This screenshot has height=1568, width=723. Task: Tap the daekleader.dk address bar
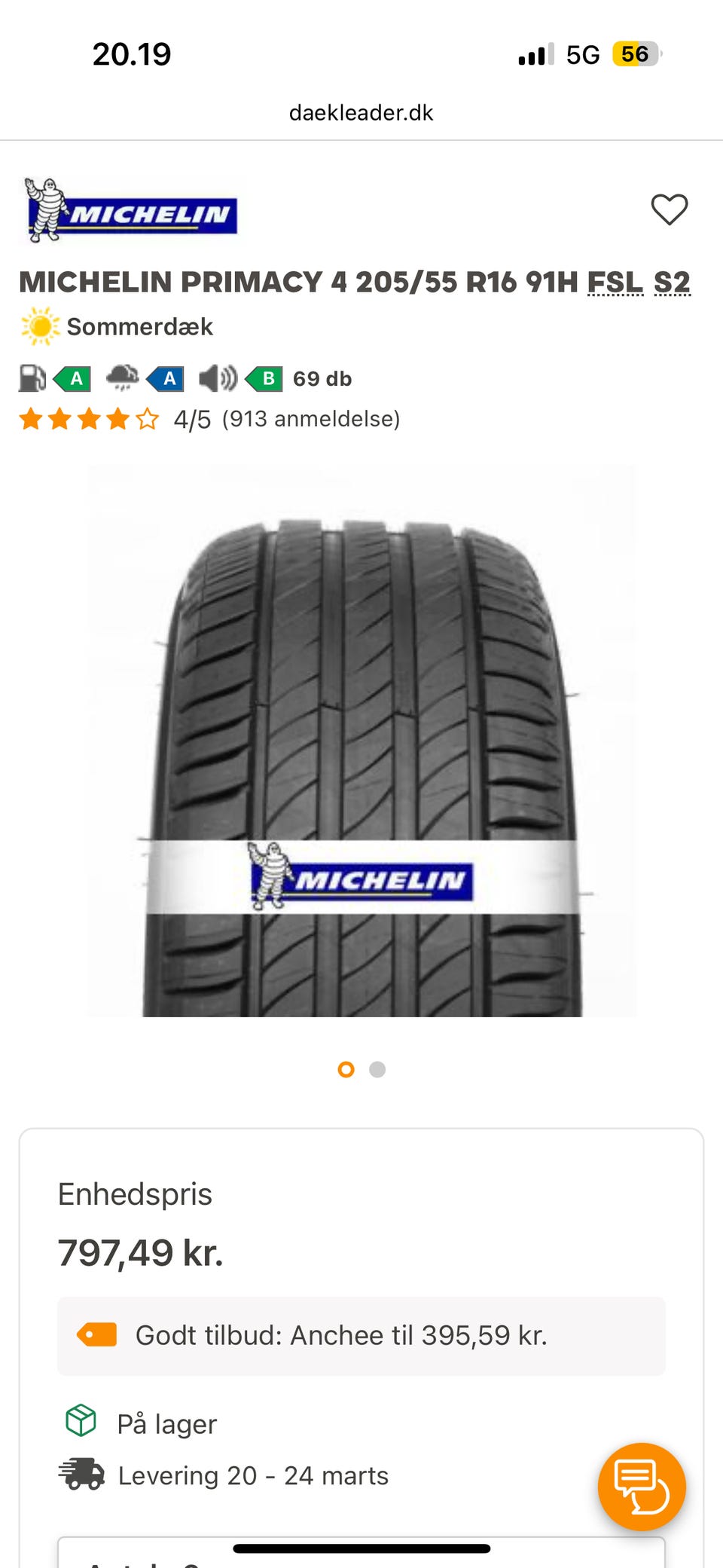(361, 113)
